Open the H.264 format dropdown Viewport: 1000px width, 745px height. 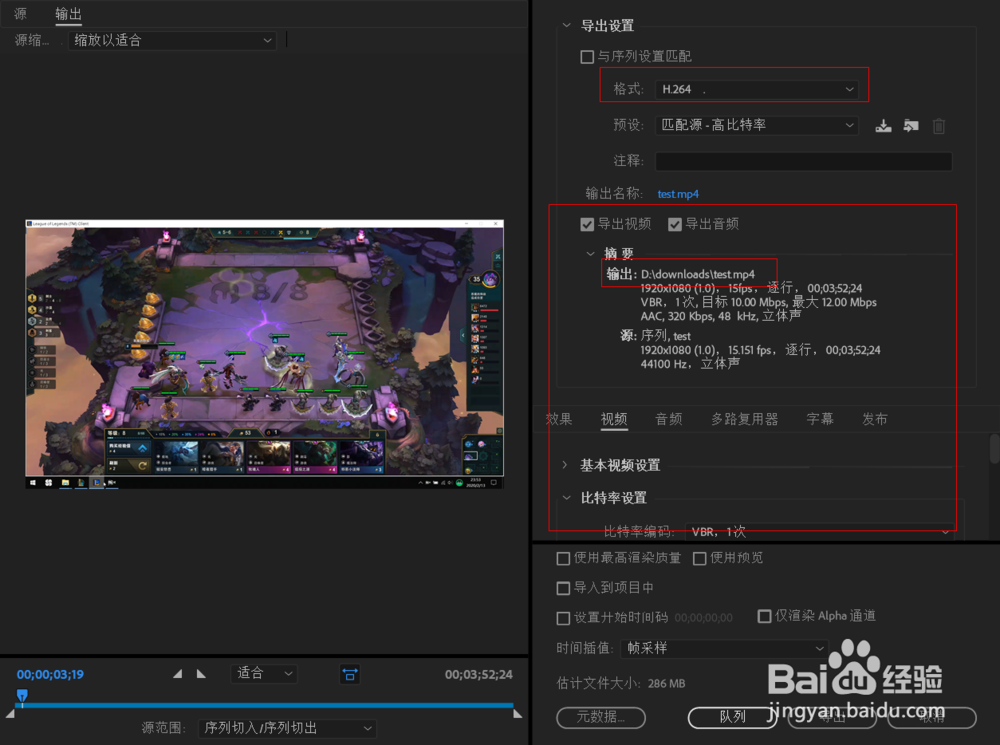coord(756,89)
